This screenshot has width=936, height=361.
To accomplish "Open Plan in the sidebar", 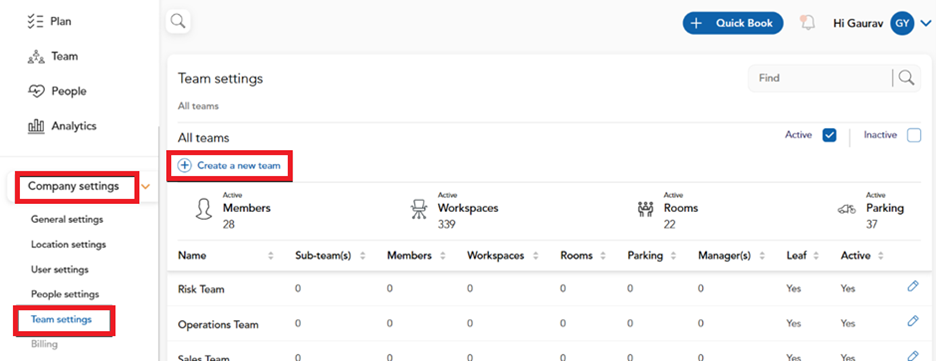I will (x=61, y=21).
